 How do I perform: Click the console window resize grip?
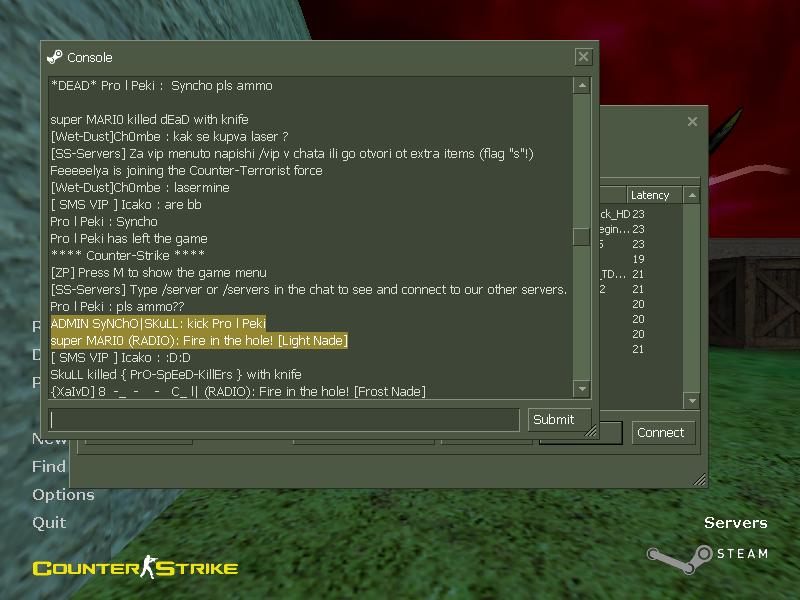tap(591, 431)
